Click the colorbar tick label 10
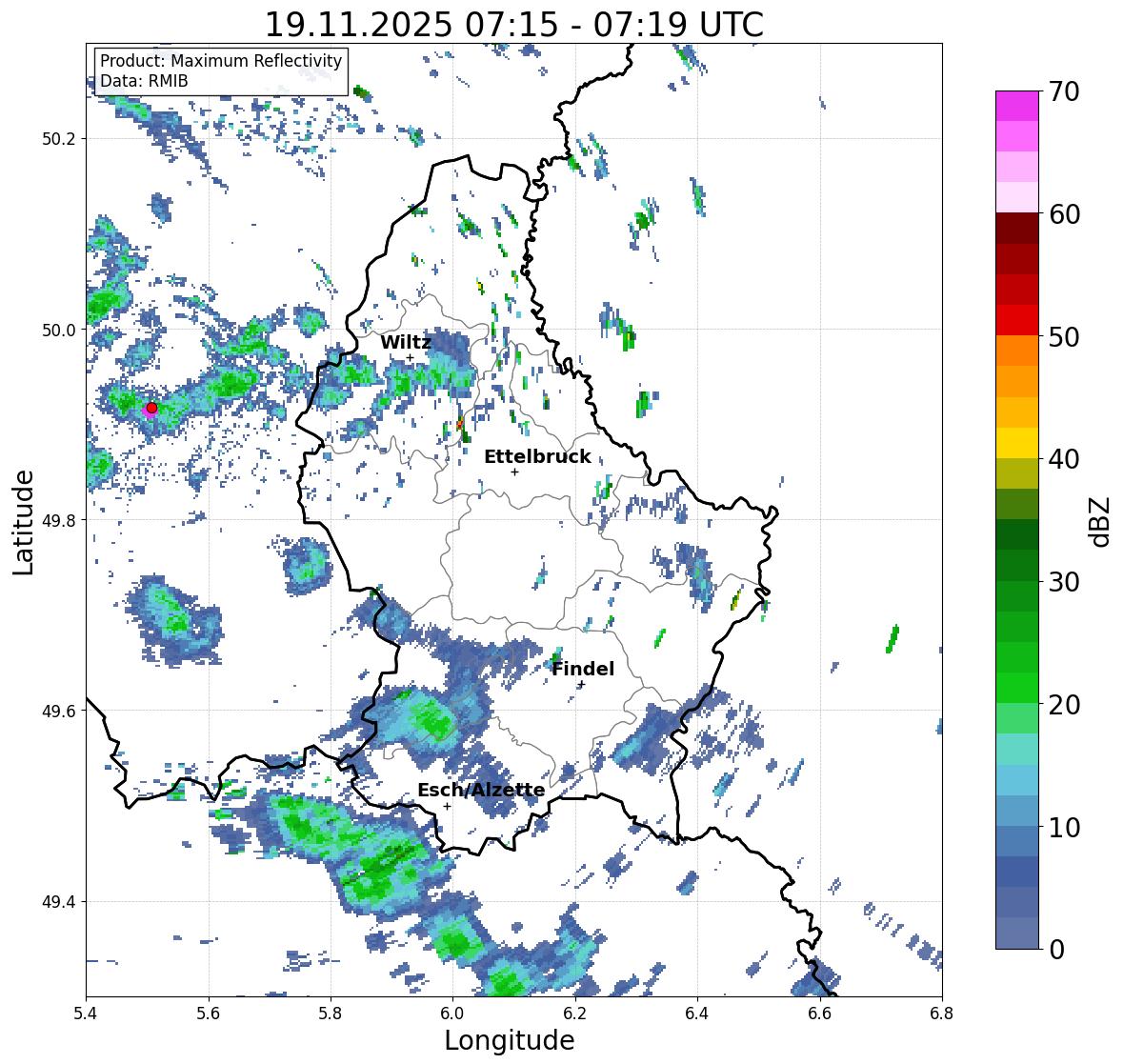Viewport: 1123px width, 1064px height. [1064, 827]
